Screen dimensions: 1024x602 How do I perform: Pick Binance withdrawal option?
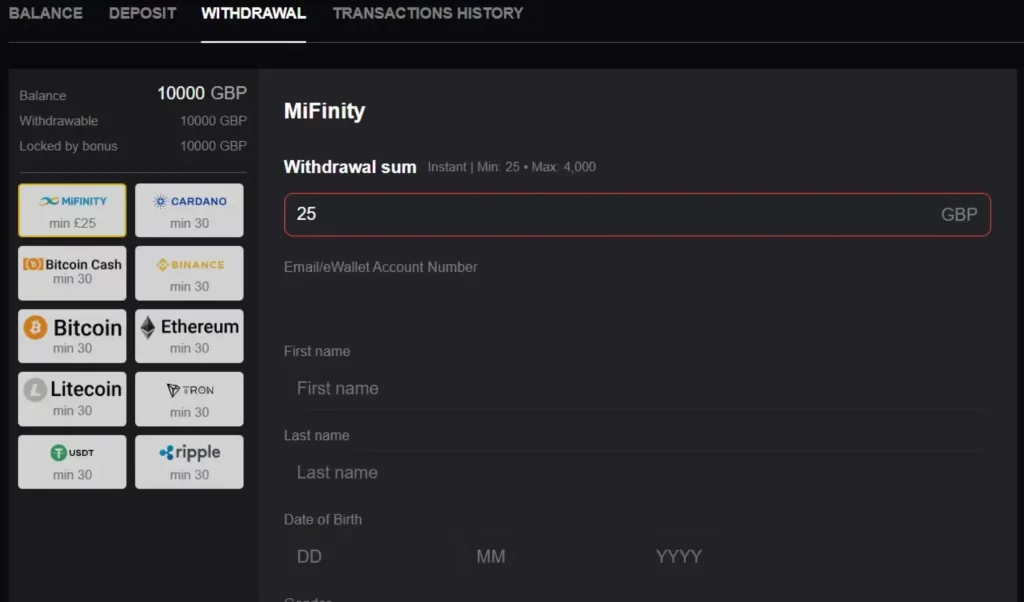click(x=189, y=273)
